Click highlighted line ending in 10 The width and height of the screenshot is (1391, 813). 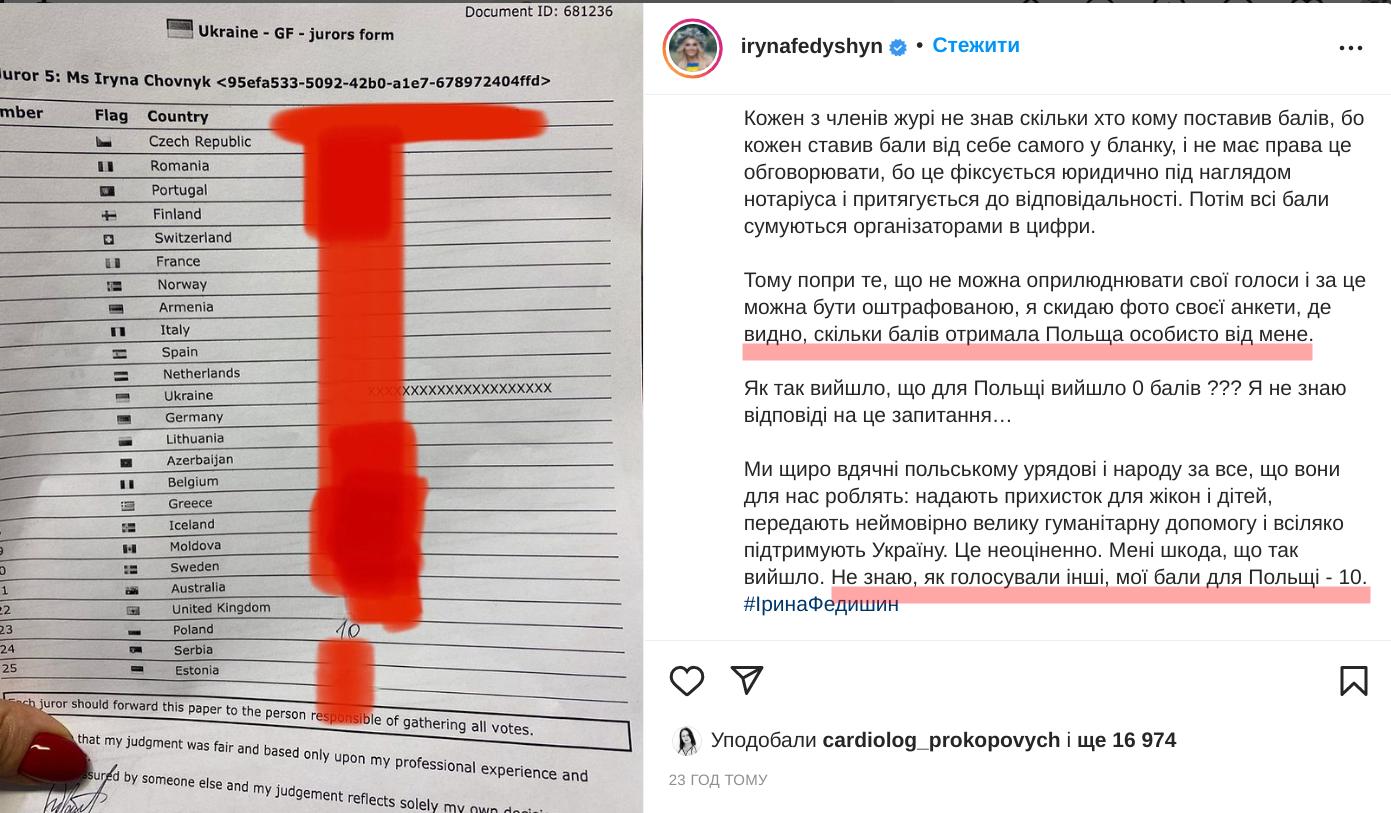coord(1099,578)
